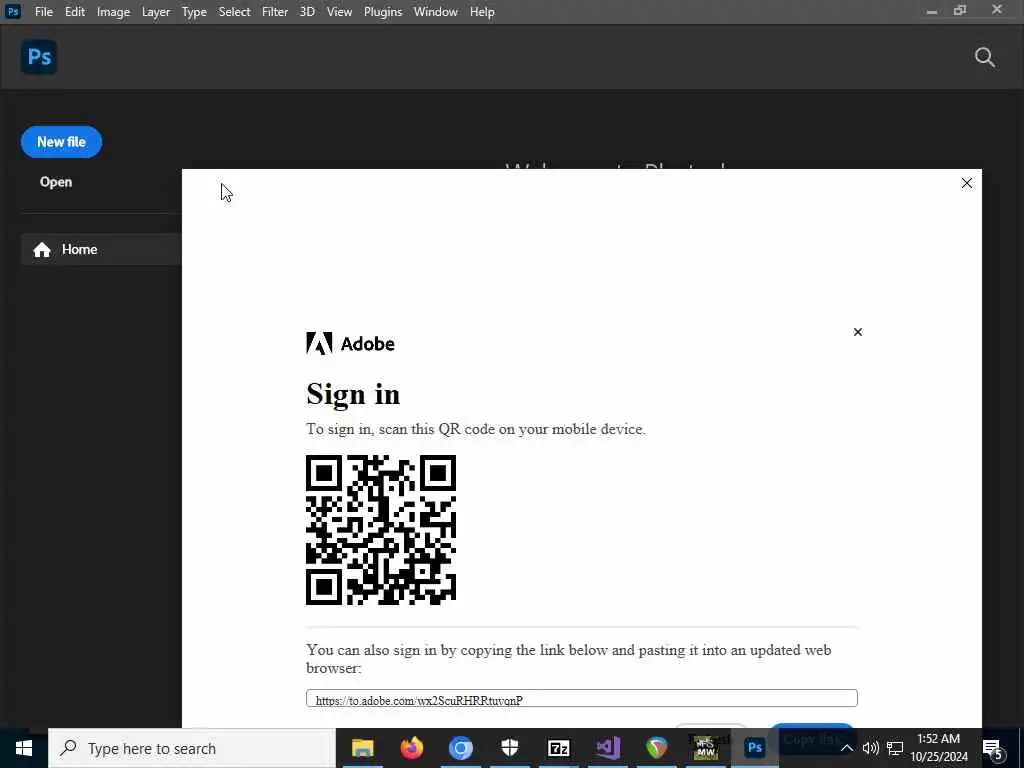Open the Window menu

436,12
